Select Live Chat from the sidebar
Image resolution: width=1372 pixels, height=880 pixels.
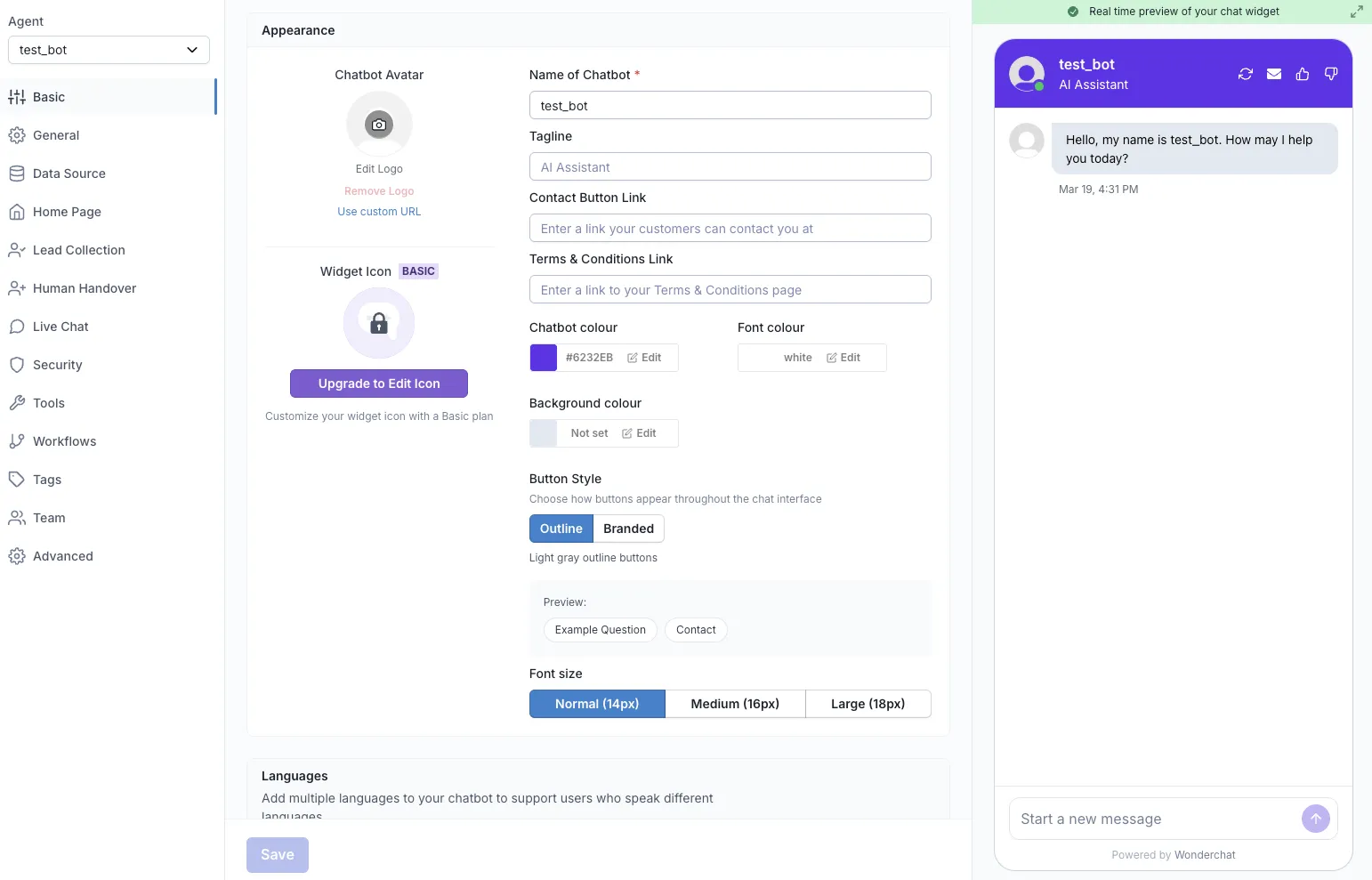60,326
